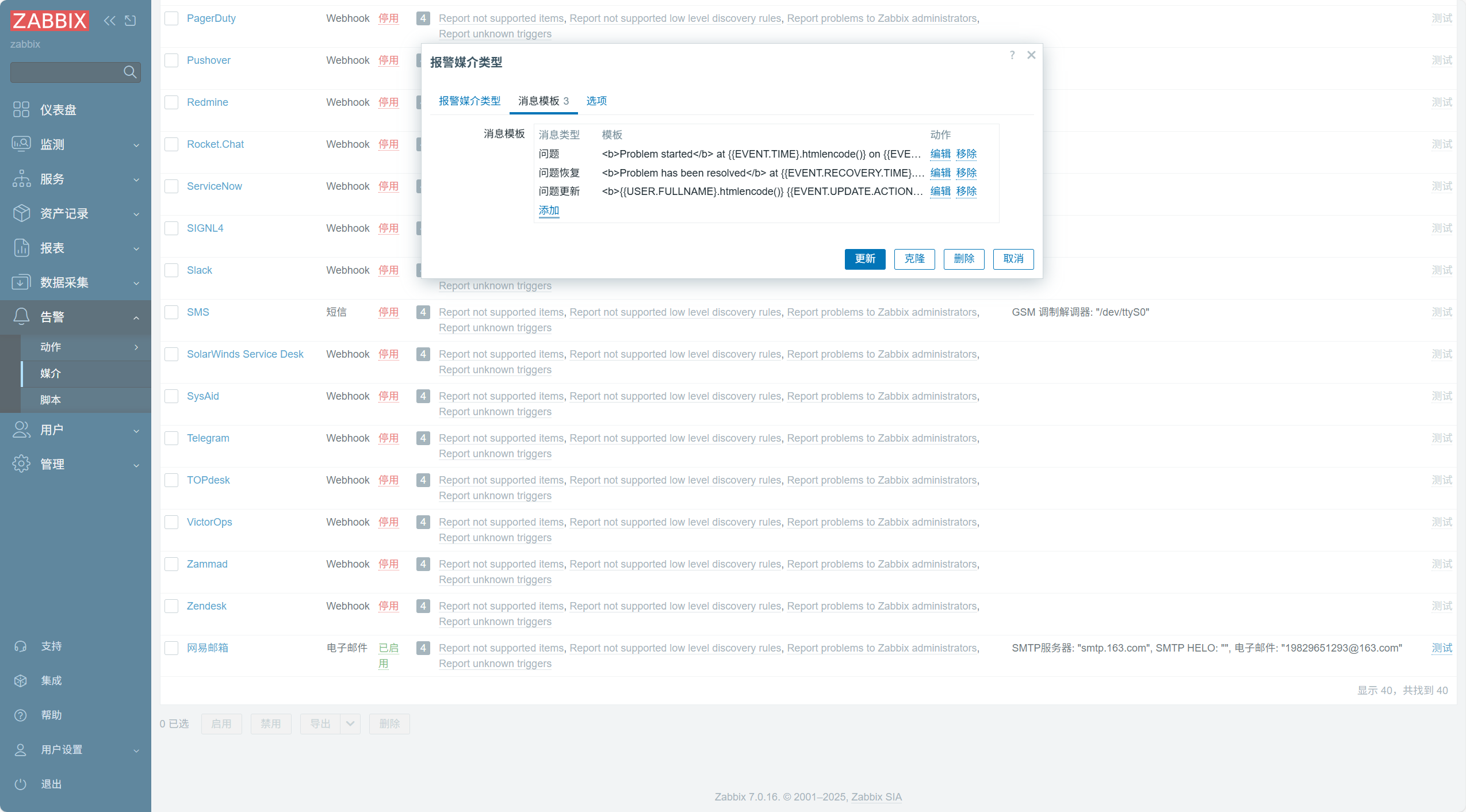
Task: Click the dialog help question mark
Action: click(1012, 55)
